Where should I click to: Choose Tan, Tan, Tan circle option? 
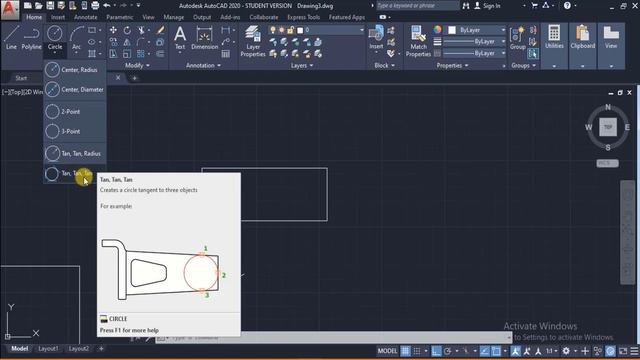(x=75, y=173)
